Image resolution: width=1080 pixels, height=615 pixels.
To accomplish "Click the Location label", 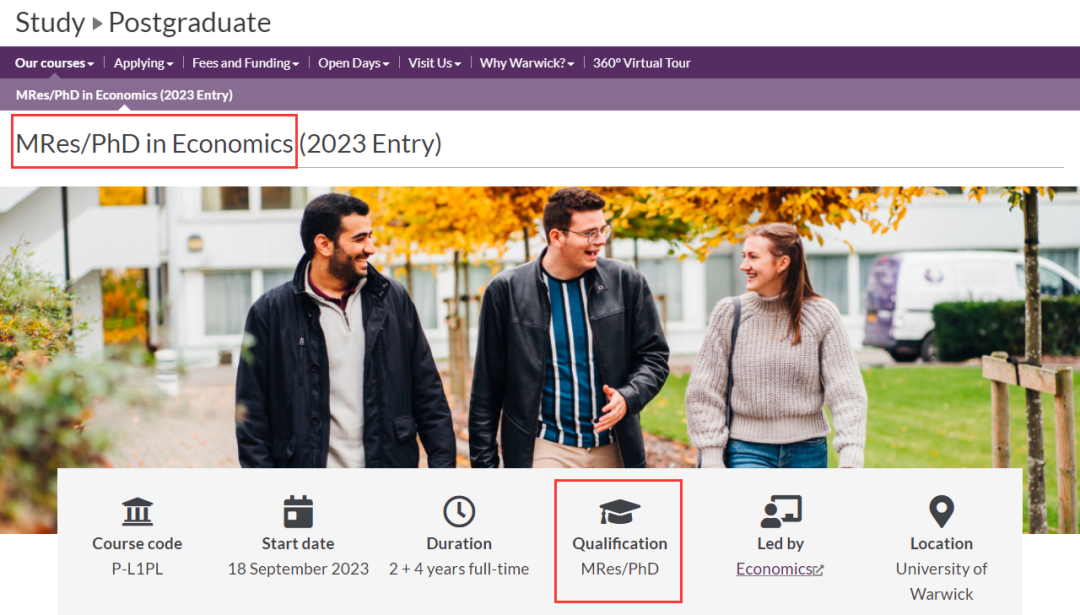I will (942, 543).
